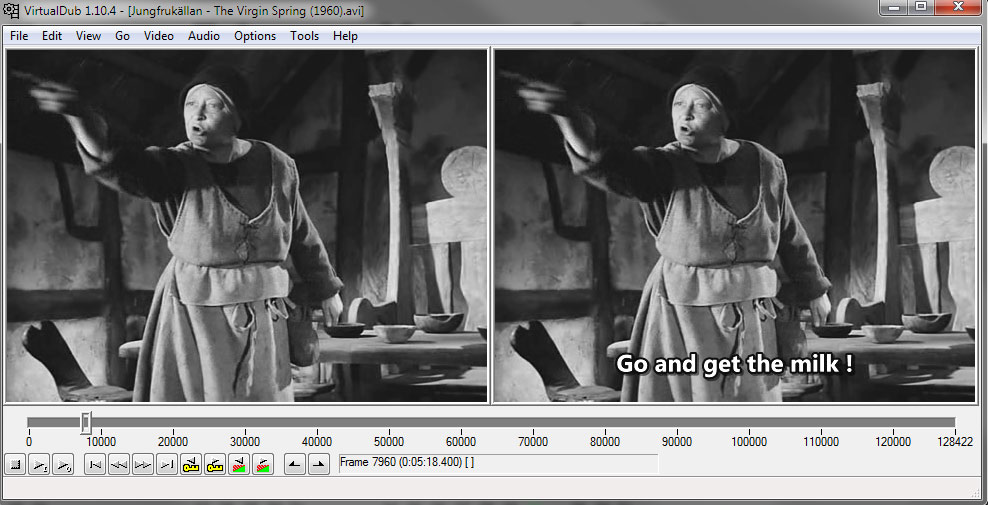The height and width of the screenshot is (505, 988).
Task: Open the Tools menu
Action: coord(304,36)
